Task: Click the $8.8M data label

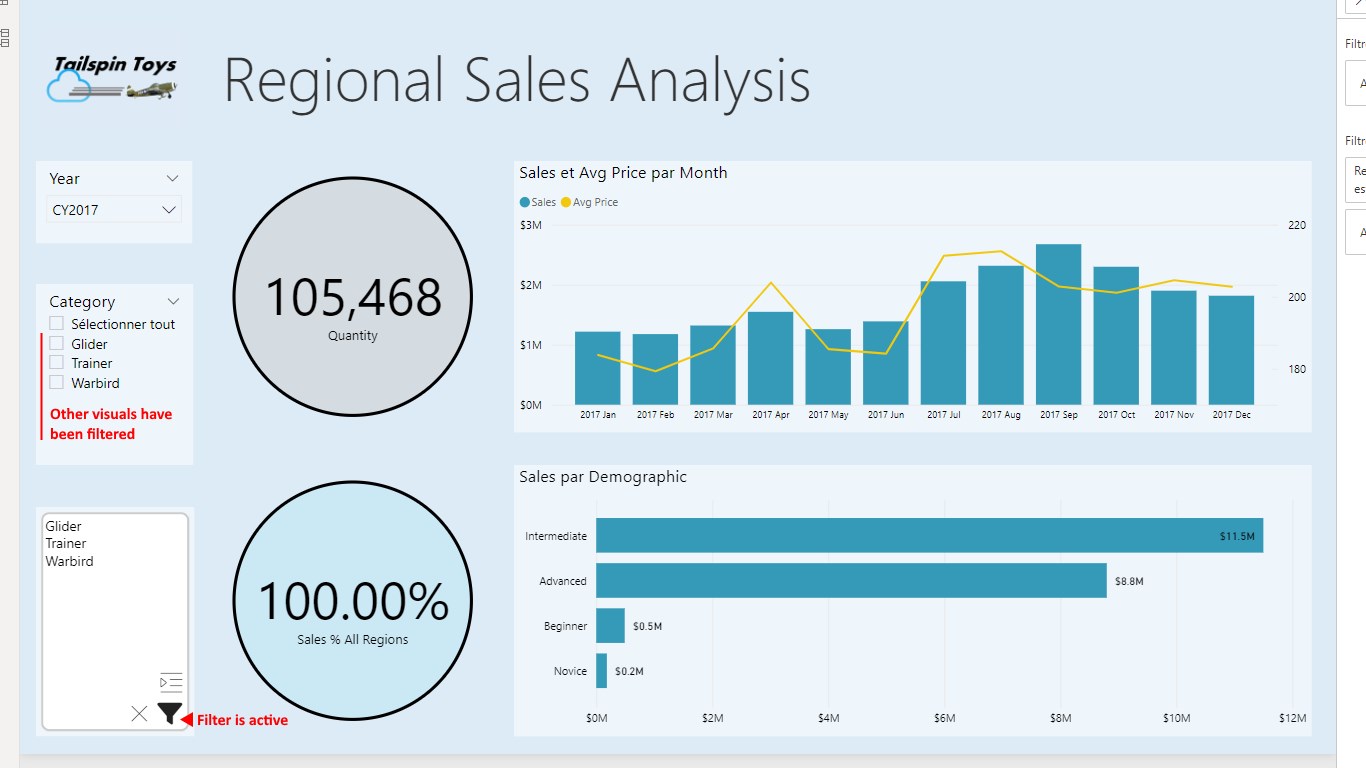Action: 1129,581
